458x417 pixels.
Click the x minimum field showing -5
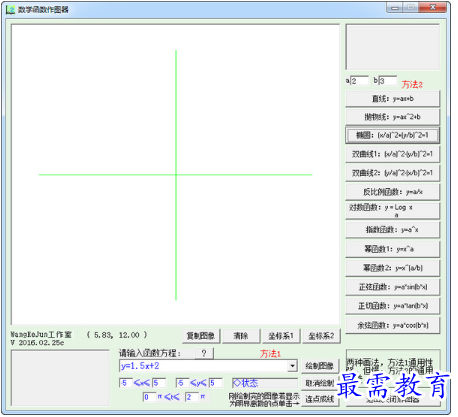coord(126,383)
